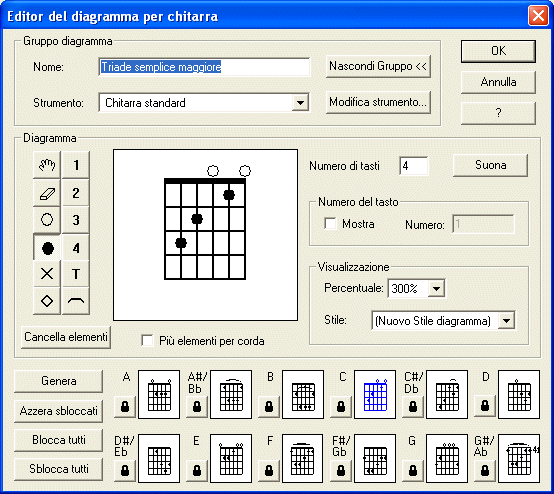Select the G chord diagram thumbnail
The image size is (554, 494).
(447, 458)
